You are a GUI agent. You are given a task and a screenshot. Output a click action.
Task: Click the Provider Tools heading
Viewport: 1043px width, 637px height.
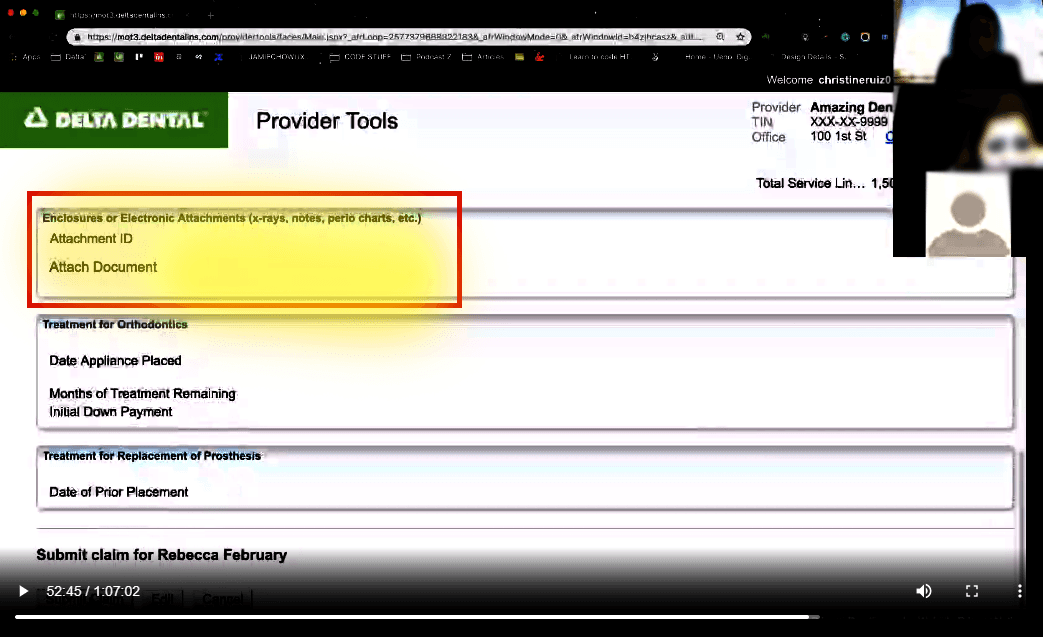click(x=327, y=121)
